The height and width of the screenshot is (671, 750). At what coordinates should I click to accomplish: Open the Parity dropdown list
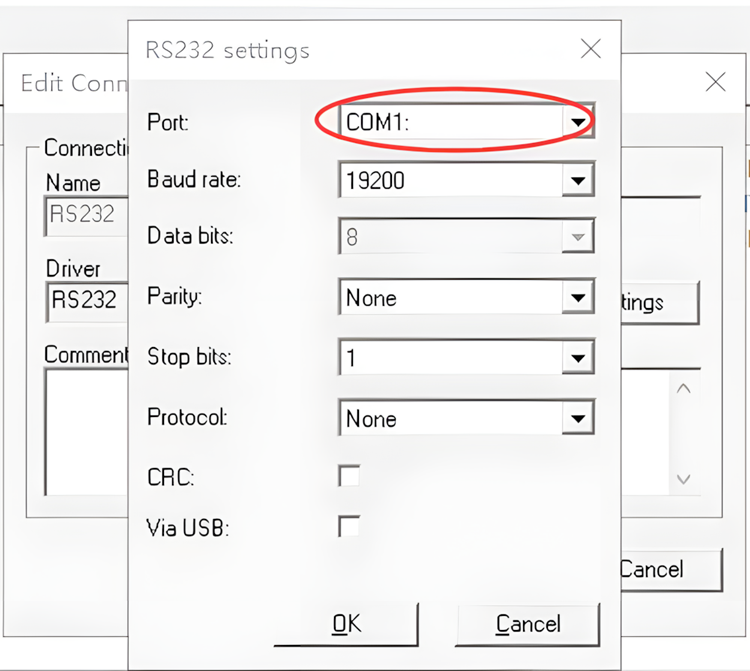(x=577, y=298)
